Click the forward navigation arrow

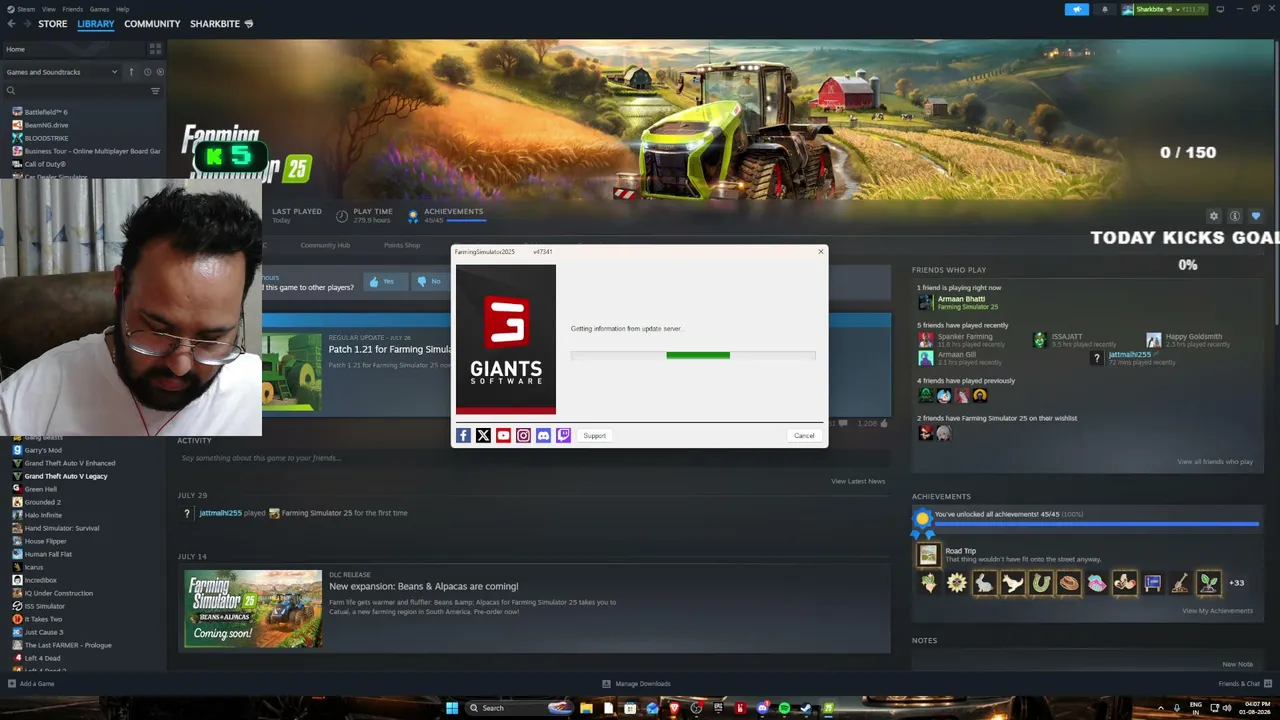[26, 24]
